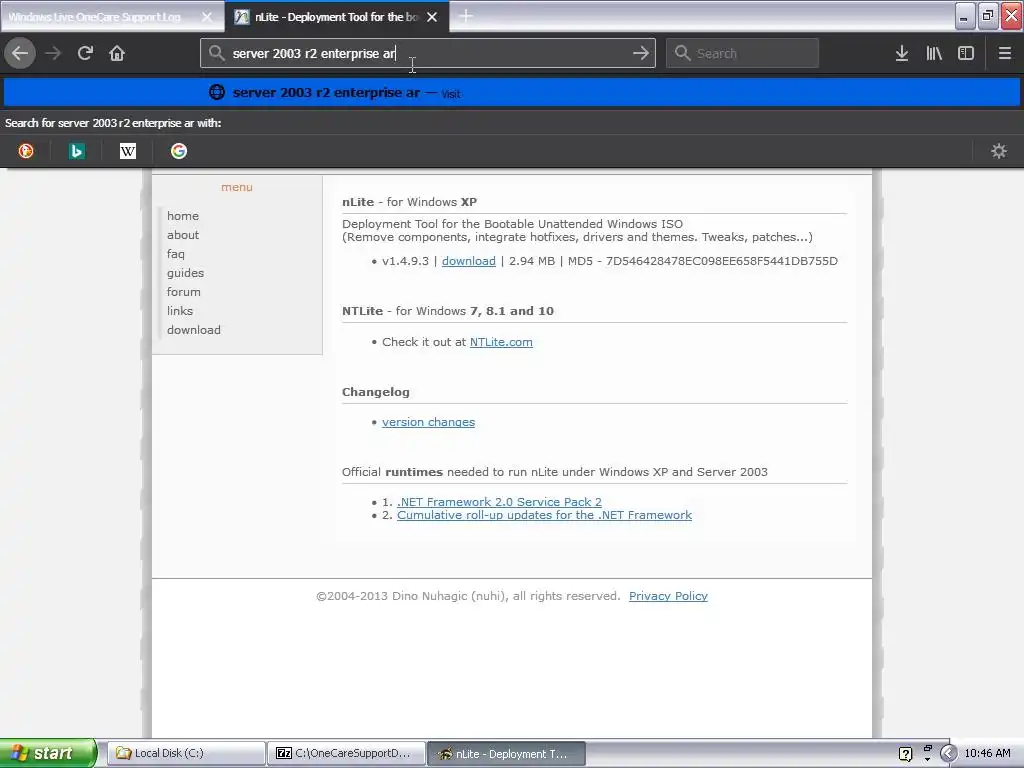Screen dimensions: 1024x768
Task: Click in the address bar text field
Action: click(x=428, y=53)
